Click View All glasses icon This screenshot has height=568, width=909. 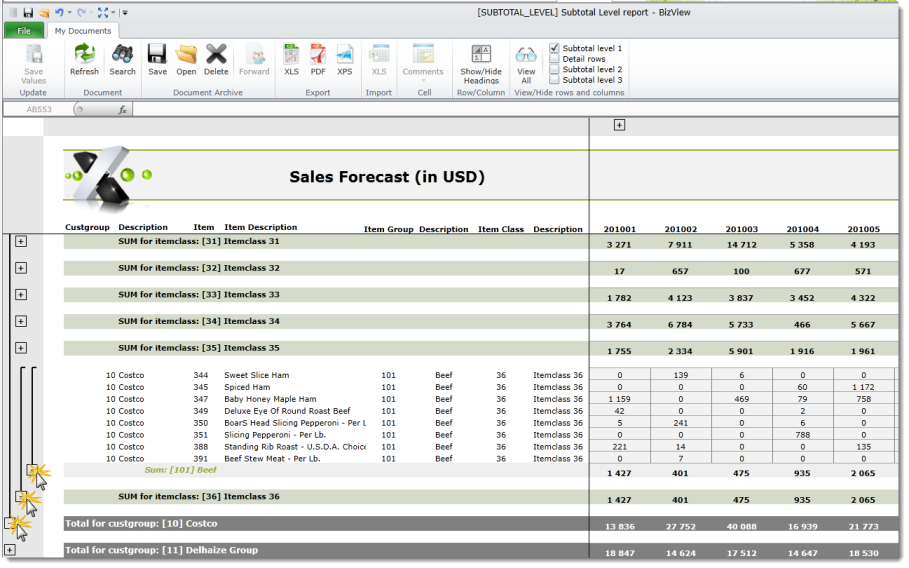pyautogui.click(x=526, y=64)
